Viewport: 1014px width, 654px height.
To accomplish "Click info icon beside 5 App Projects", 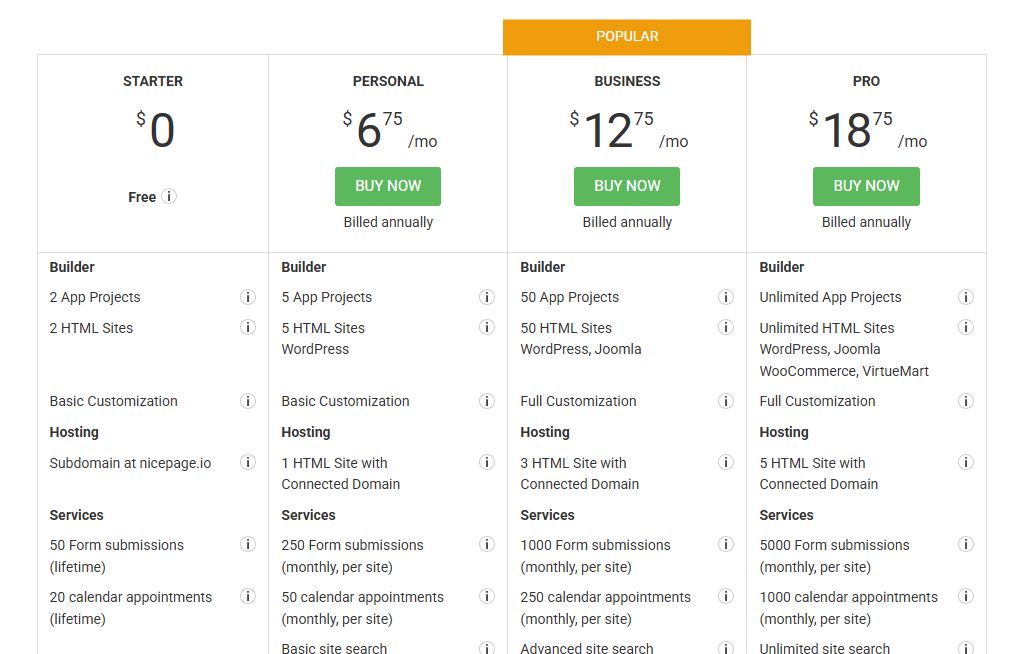I will 487,297.
